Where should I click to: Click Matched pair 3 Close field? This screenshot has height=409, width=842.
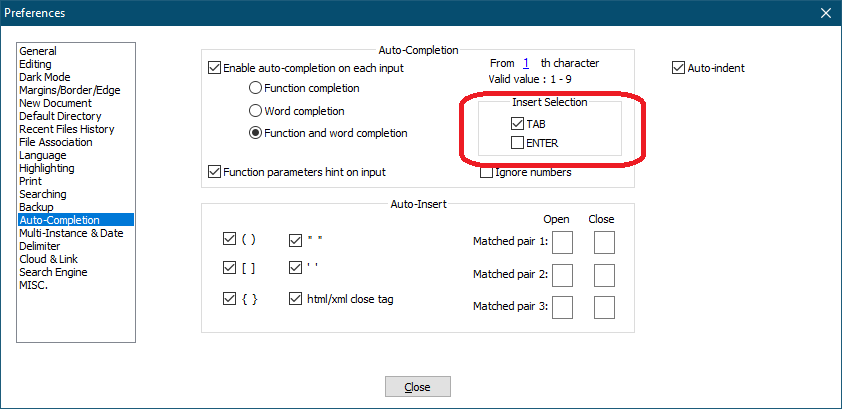tap(604, 308)
